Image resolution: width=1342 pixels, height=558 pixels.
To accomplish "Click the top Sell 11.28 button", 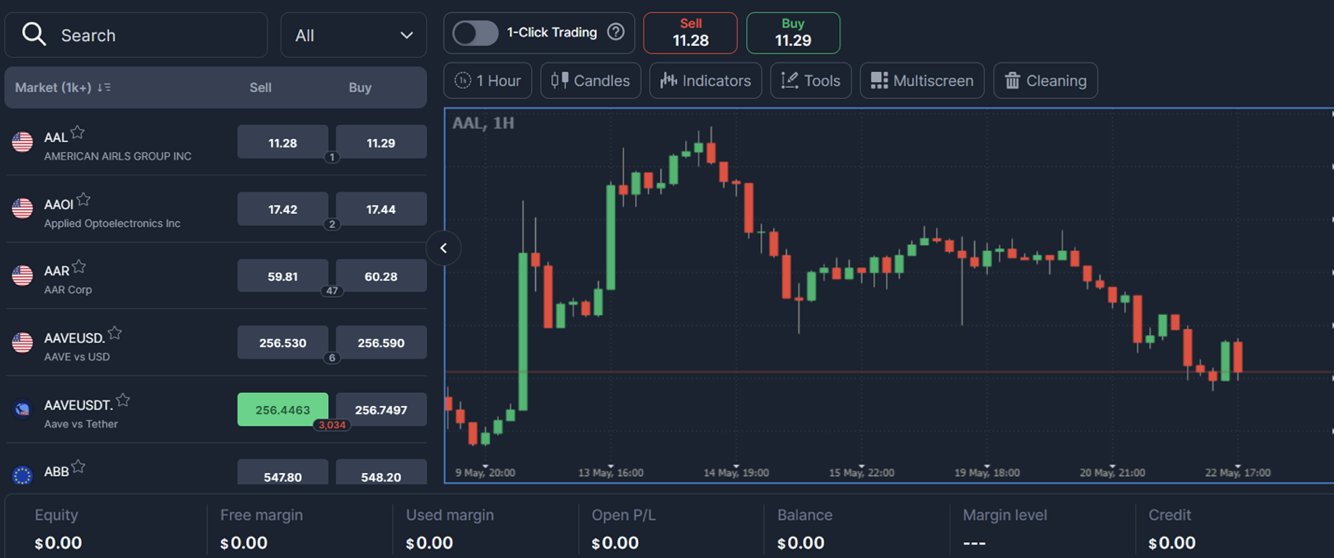I will click(x=690, y=33).
